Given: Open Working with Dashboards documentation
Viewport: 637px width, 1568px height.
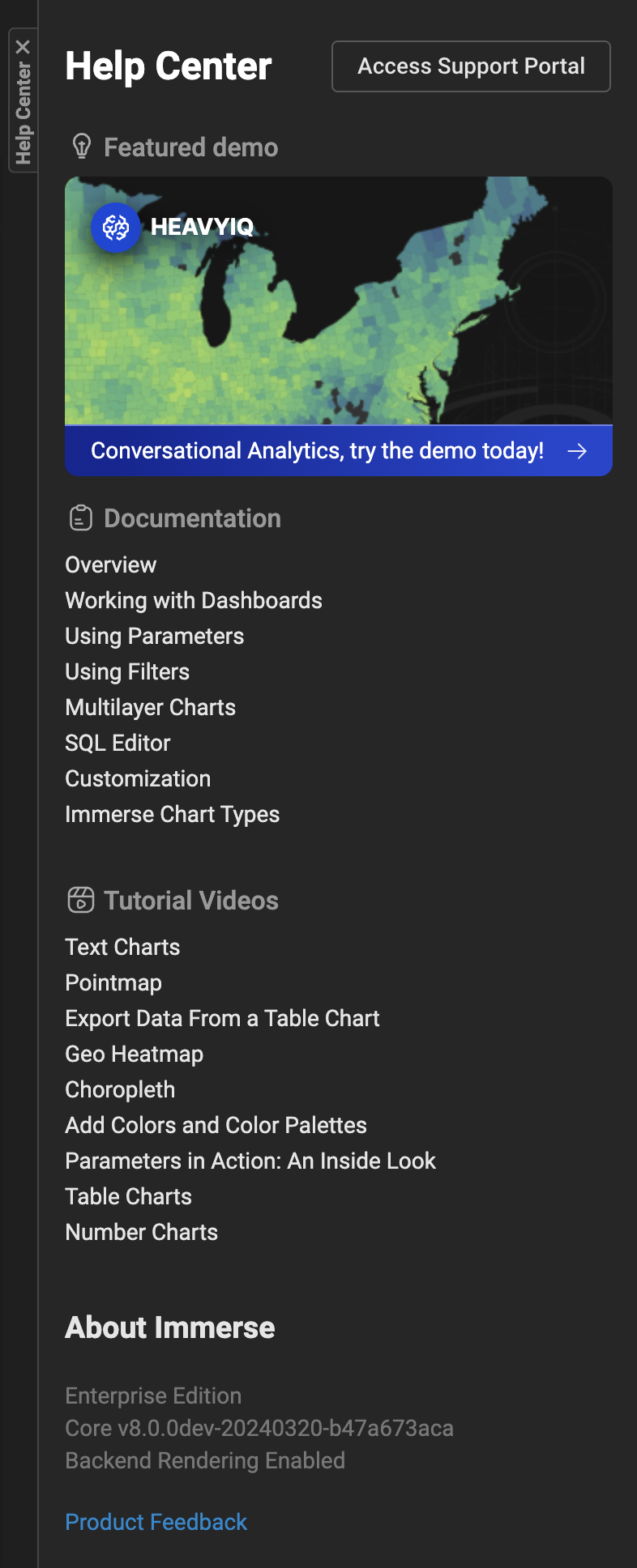Looking at the screenshot, I should [194, 600].
